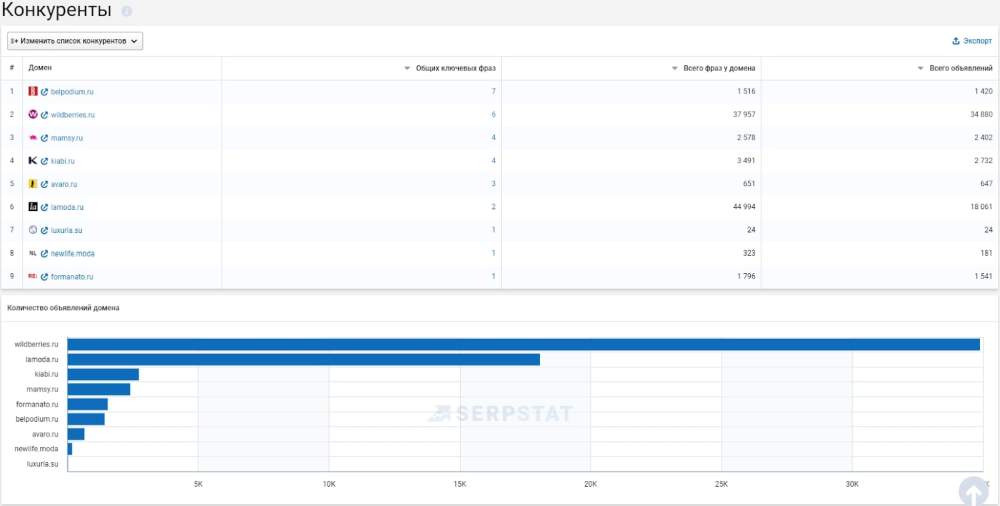Click the Экспорт button
The height and width of the screenshot is (506, 1000).
(x=971, y=41)
